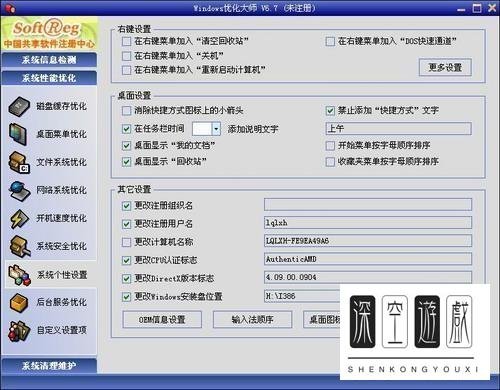Image resolution: width=500 pixels, height=390 pixels.
Task: Open 桌面菜单优化 desktop menu icon
Action: pos(18,134)
